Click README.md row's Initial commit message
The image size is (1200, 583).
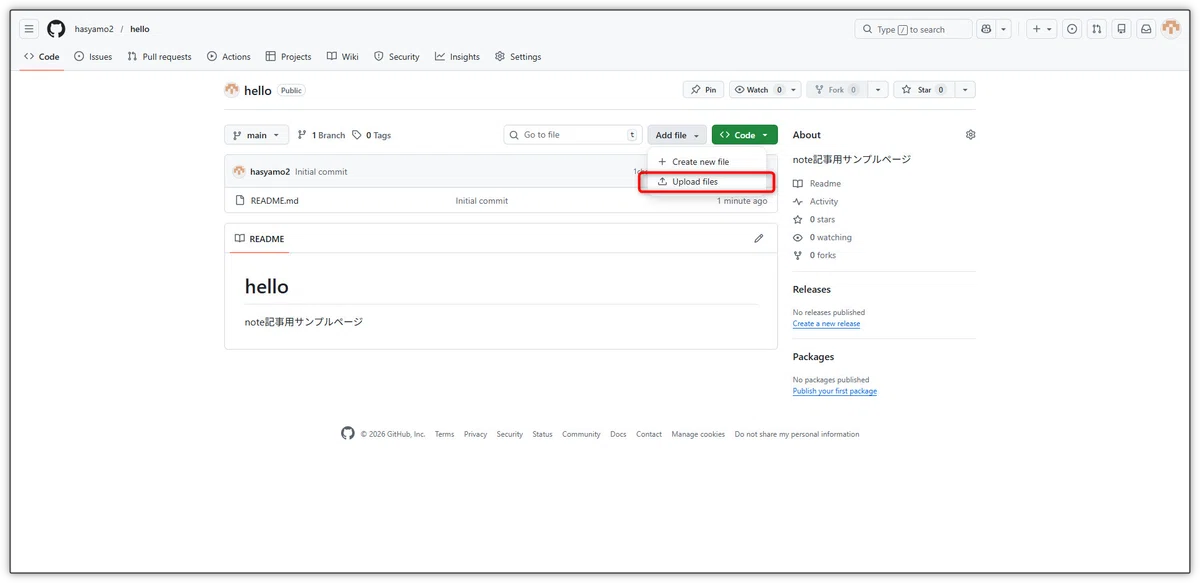pyautogui.click(x=482, y=201)
